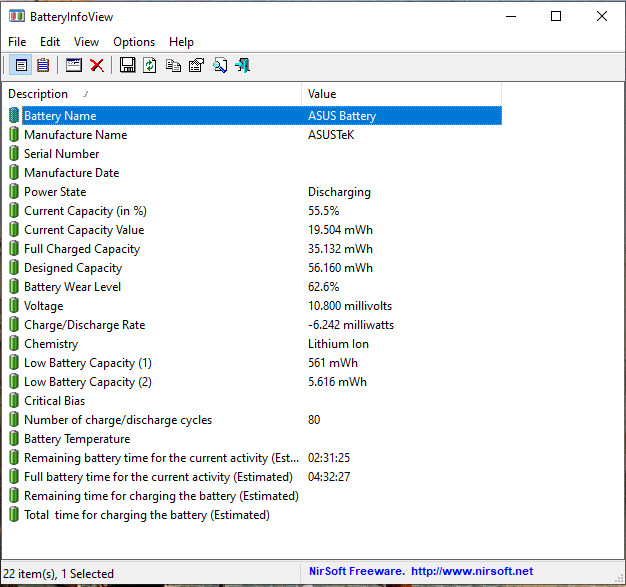Save selected items with the floppy disk icon

tap(127, 65)
